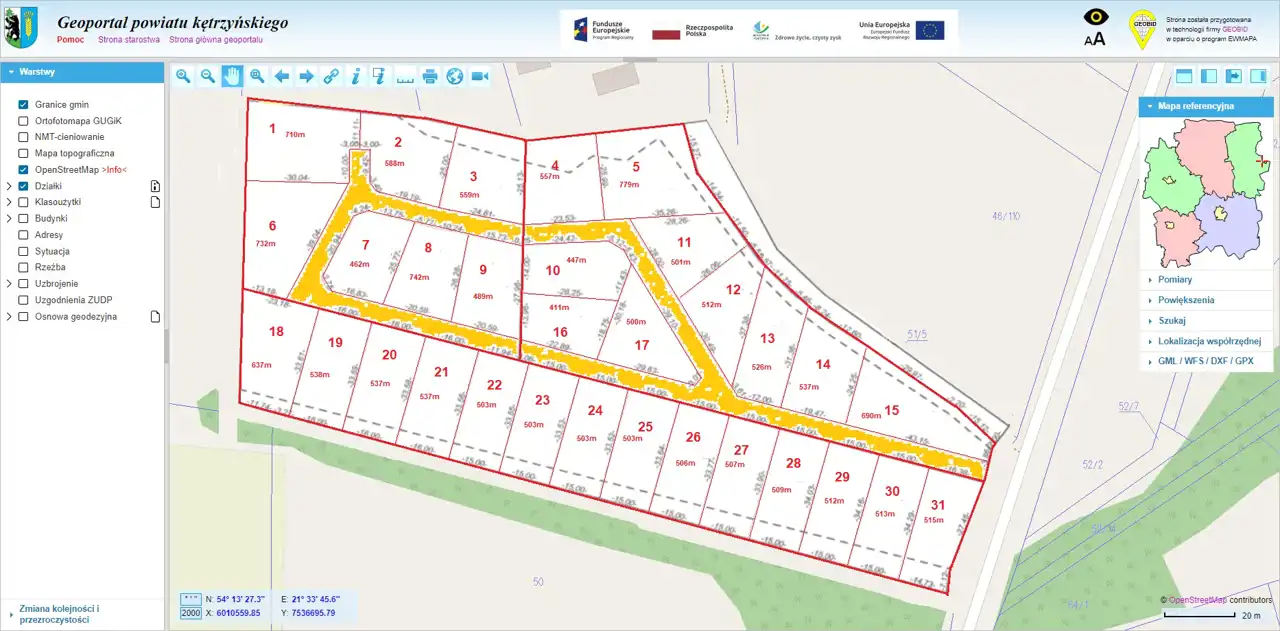This screenshot has width=1280, height=631.
Task: Click the video camera icon
Action: coord(479,76)
